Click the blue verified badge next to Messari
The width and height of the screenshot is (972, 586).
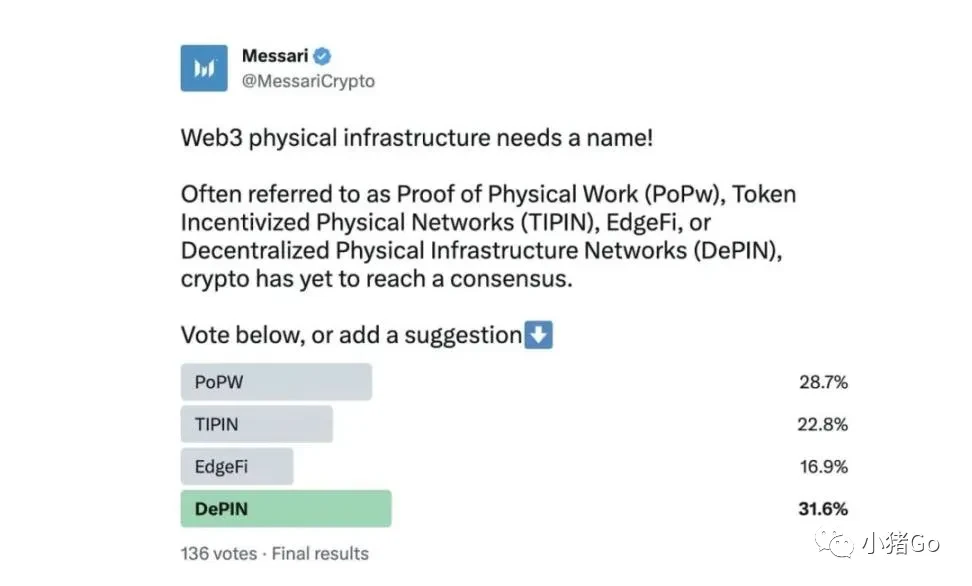(x=323, y=56)
